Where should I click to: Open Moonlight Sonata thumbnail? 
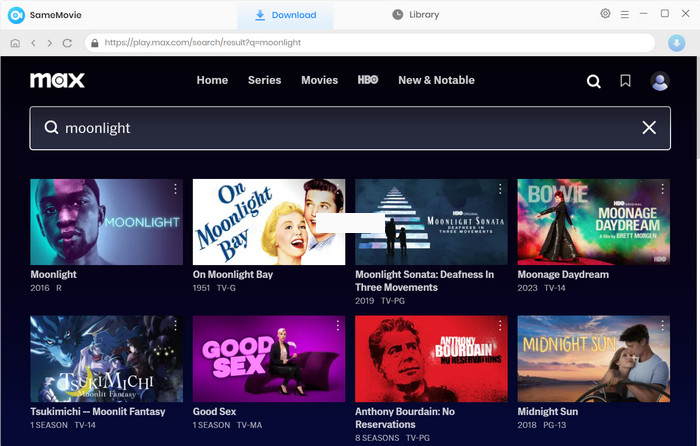point(431,222)
